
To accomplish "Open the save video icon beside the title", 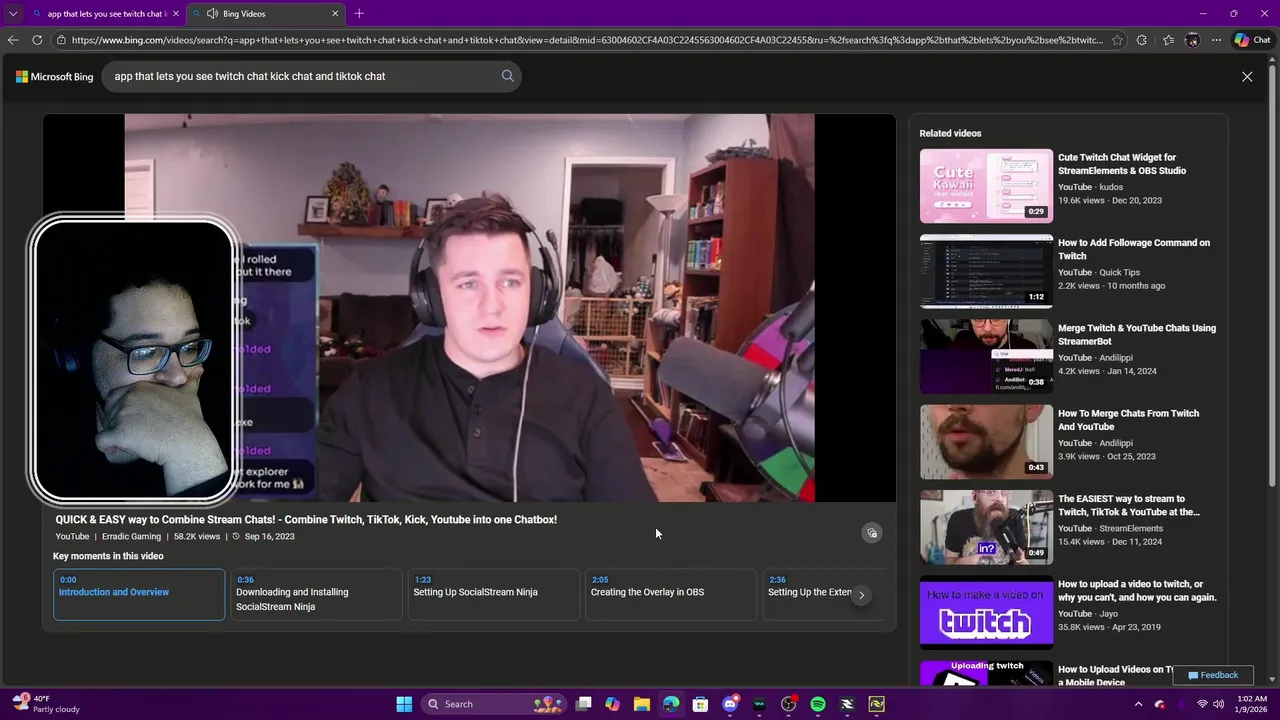I will click(x=872, y=533).
